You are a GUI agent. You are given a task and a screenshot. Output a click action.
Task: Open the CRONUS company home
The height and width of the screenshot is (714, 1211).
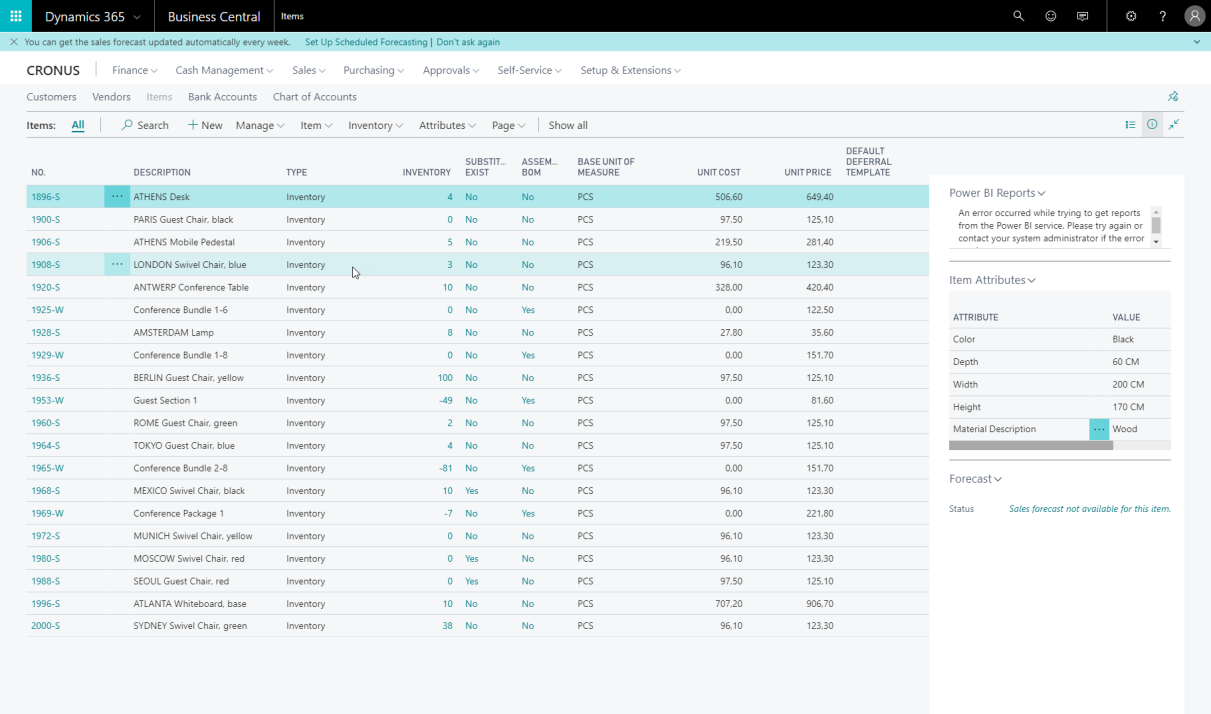pyautogui.click(x=53, y=70)
